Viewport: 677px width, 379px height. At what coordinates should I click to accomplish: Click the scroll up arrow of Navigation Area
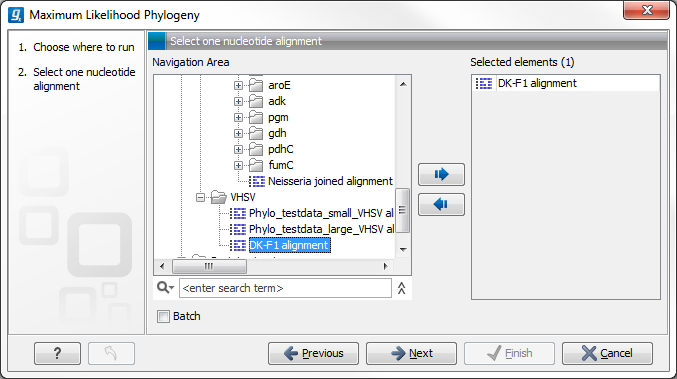(403, 84)
